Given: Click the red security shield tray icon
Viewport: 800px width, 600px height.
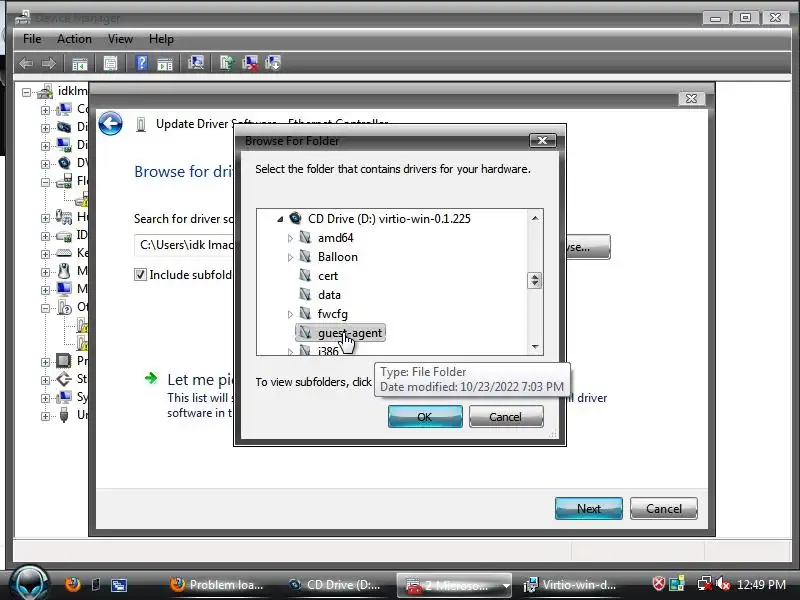Looking at the screenshot, I should (x=659, y=584).
